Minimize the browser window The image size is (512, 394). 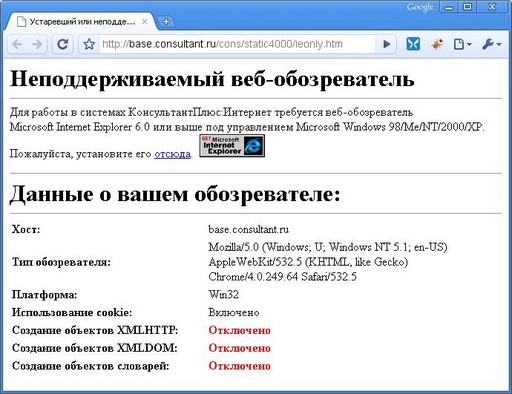click(449, 7)
